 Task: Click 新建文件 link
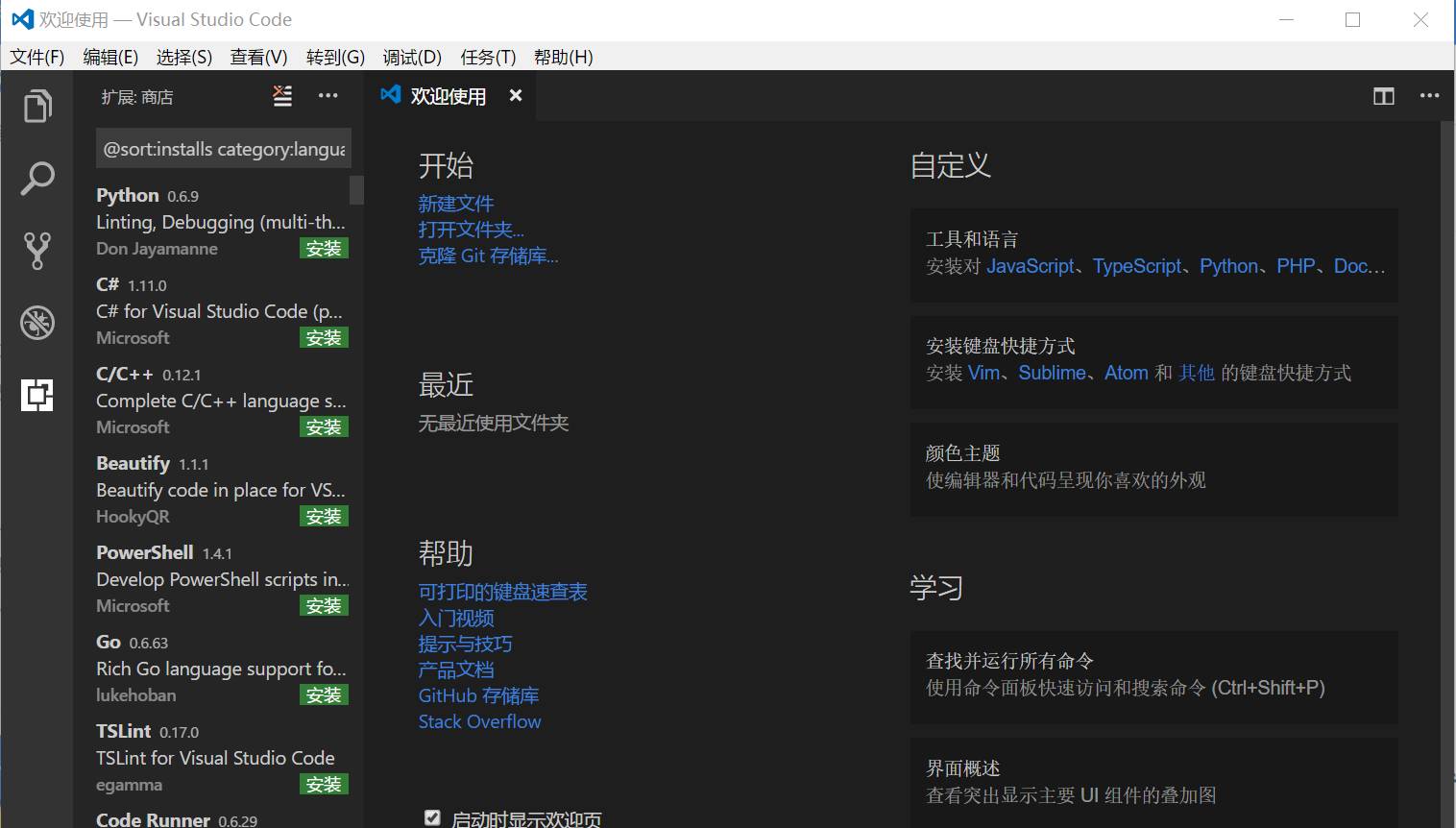(x=456, y=204)
